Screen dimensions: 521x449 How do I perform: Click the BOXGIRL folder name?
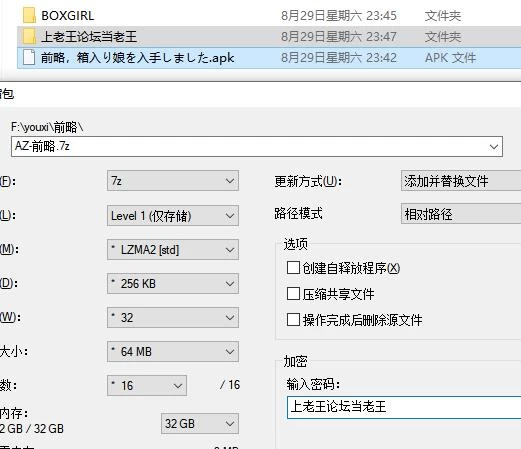coord(67,16)
